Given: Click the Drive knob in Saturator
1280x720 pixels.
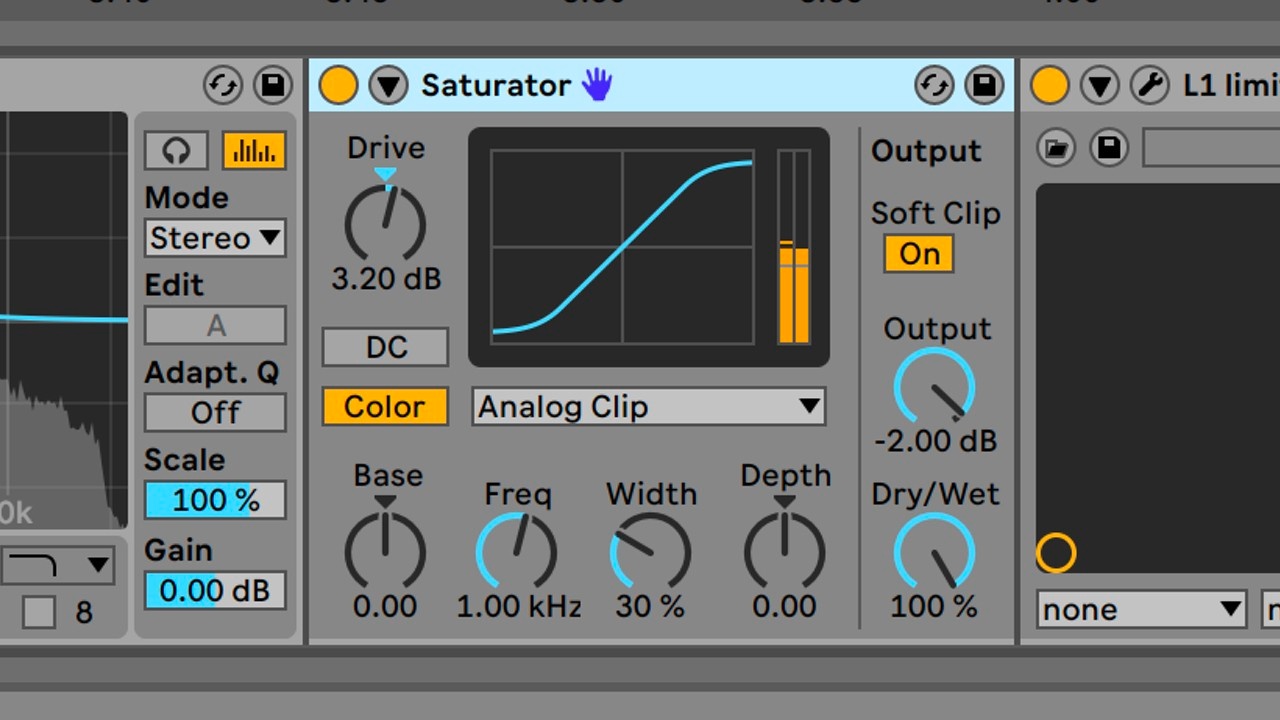Looking at the screenshot, I should click(385, 224).
